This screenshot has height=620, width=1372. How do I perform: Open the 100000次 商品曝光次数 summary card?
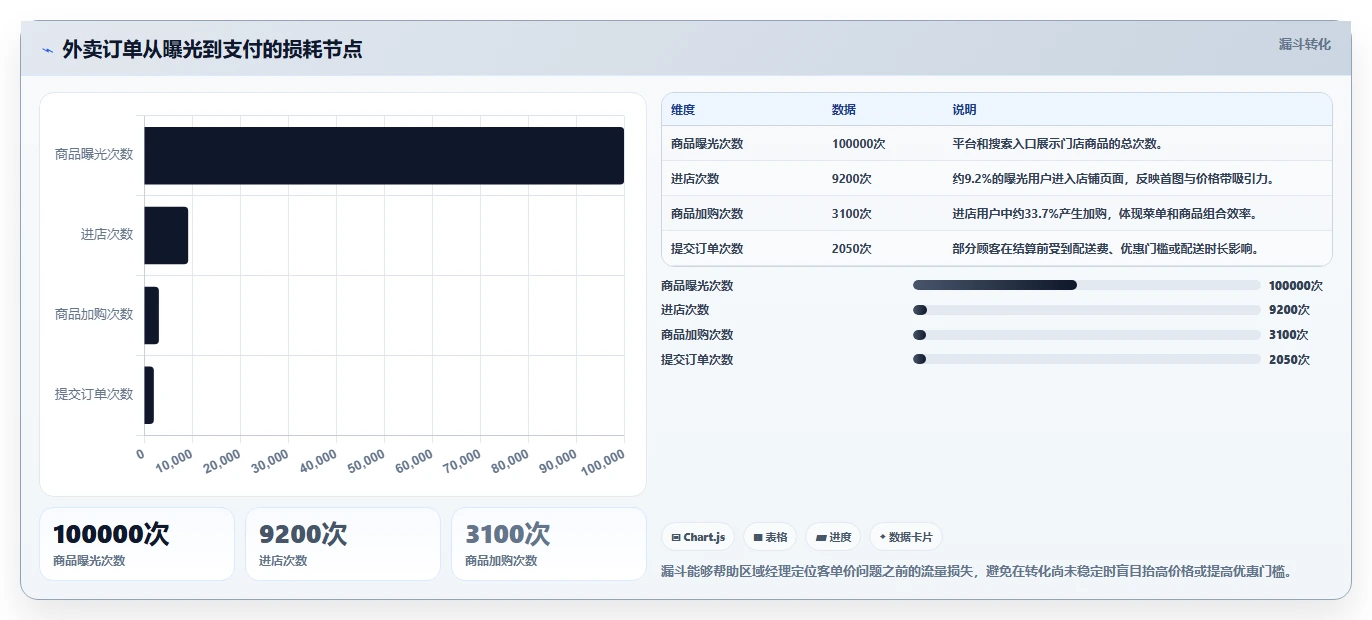137,544
